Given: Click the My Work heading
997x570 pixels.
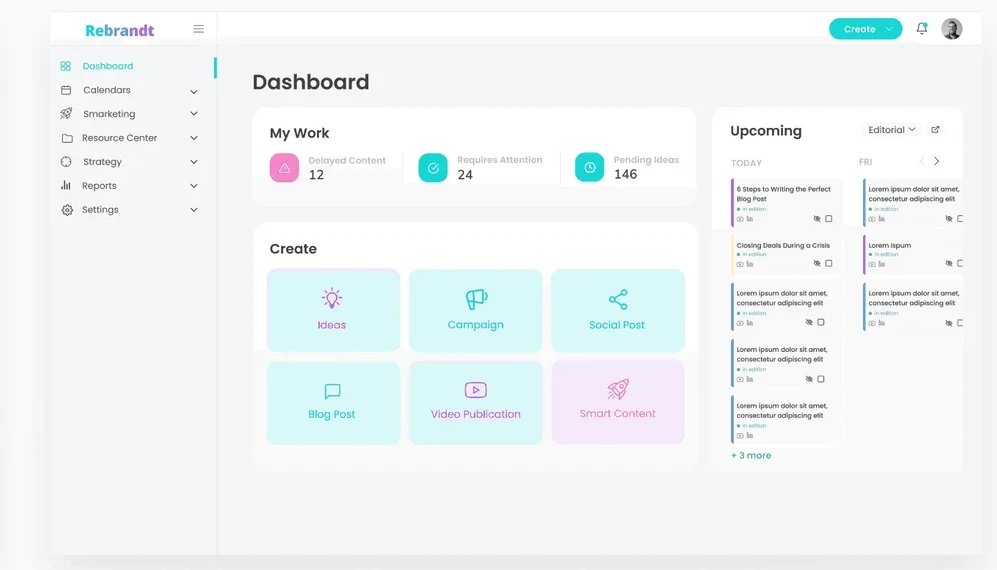Looking at the screenshot, I should (x=299, y=133).
